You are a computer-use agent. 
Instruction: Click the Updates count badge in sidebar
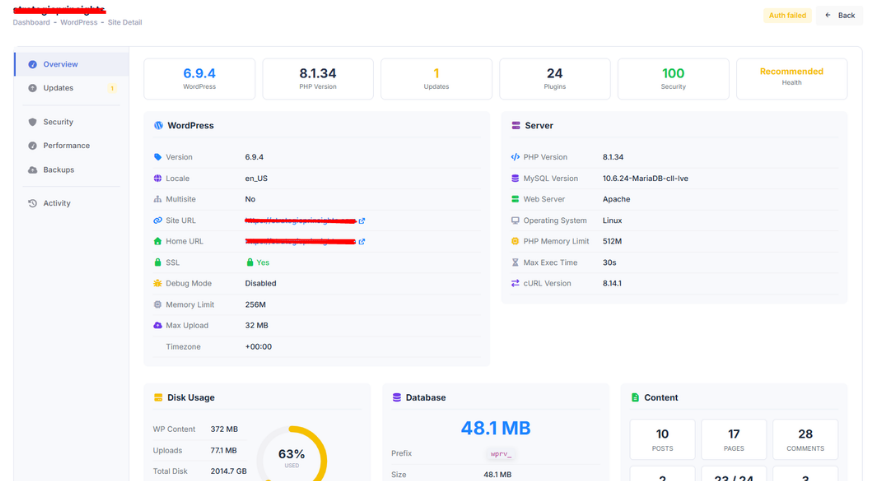112,88
